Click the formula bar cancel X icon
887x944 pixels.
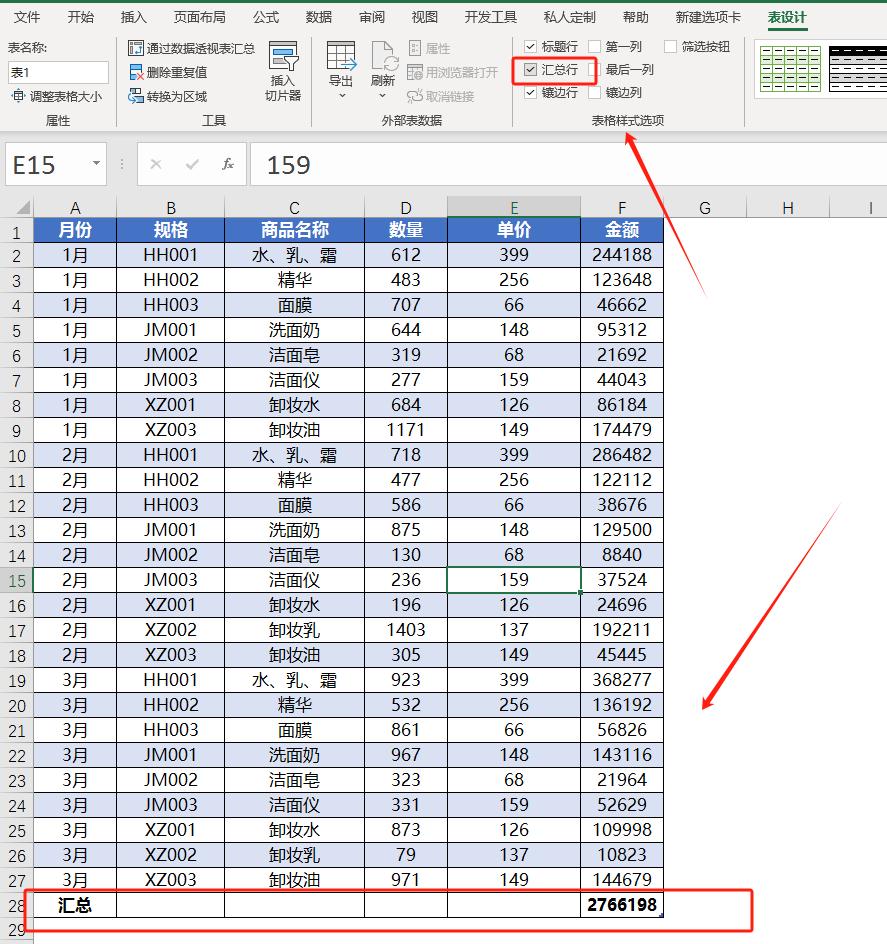155,164
